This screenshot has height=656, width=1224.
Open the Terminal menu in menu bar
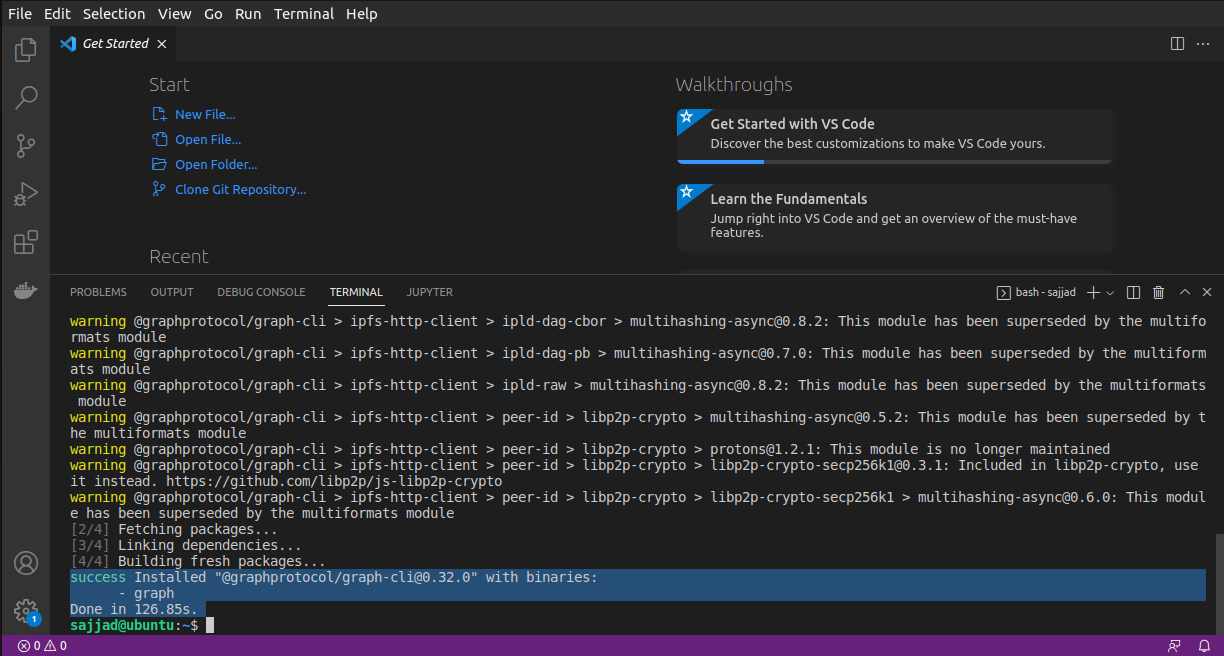(304, 13)
